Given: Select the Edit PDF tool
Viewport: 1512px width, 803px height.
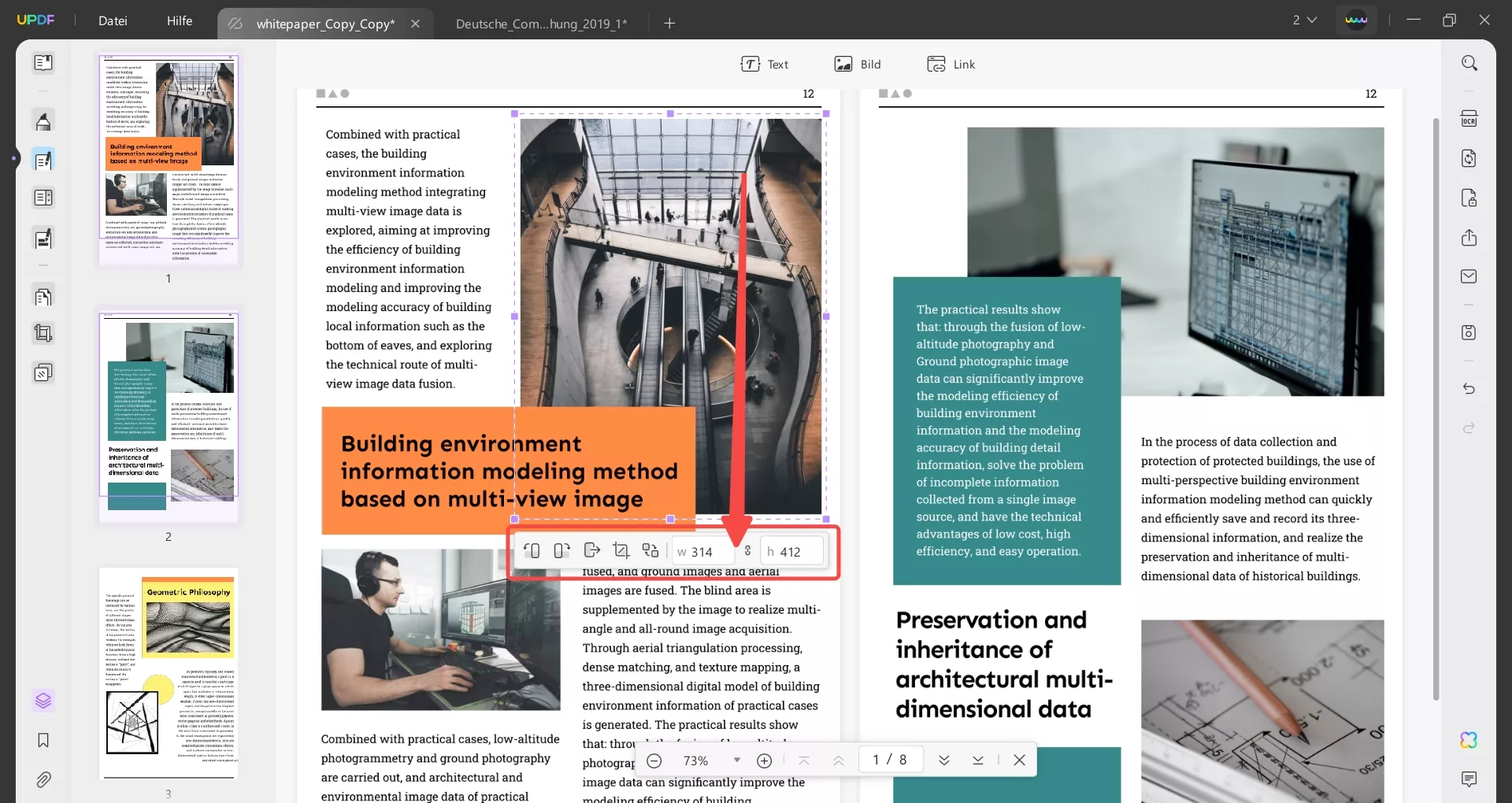Looking at the screenshot, I should [x=43, y=161].
